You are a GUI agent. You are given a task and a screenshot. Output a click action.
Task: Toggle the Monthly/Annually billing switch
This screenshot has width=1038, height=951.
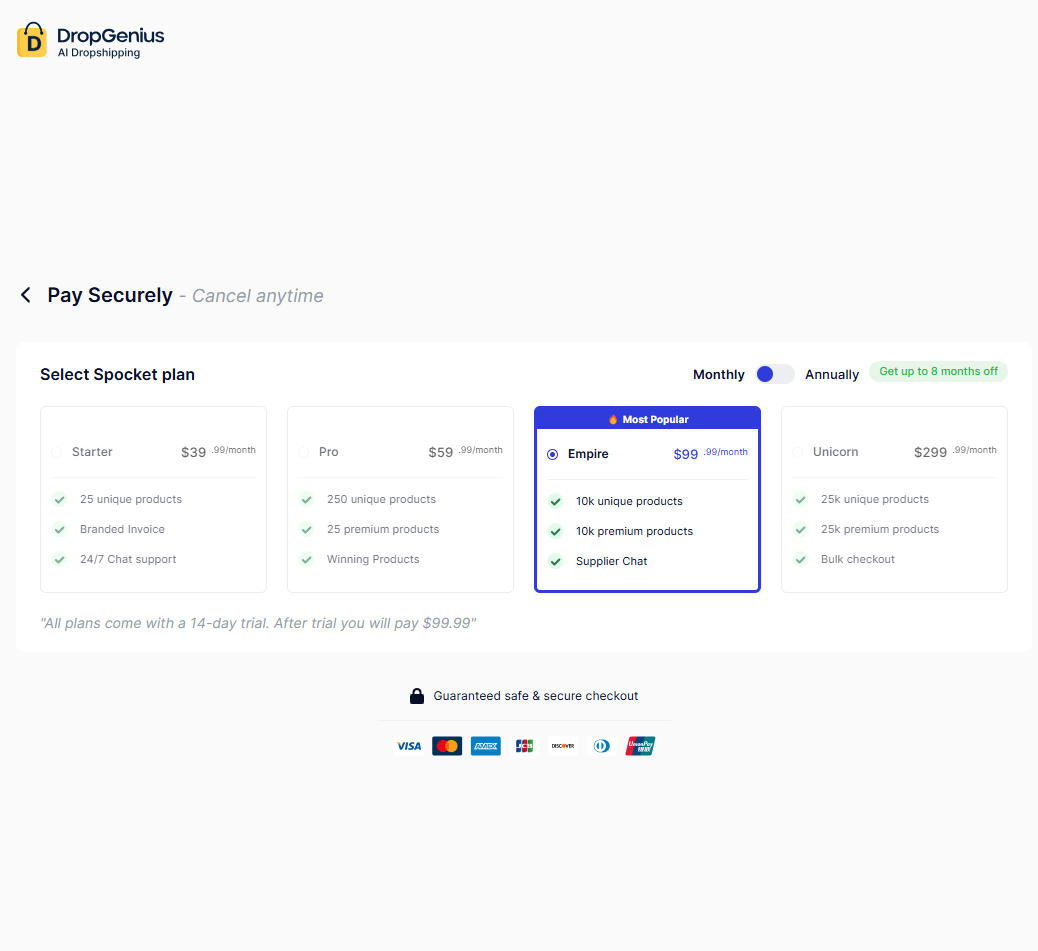[775, 374]
